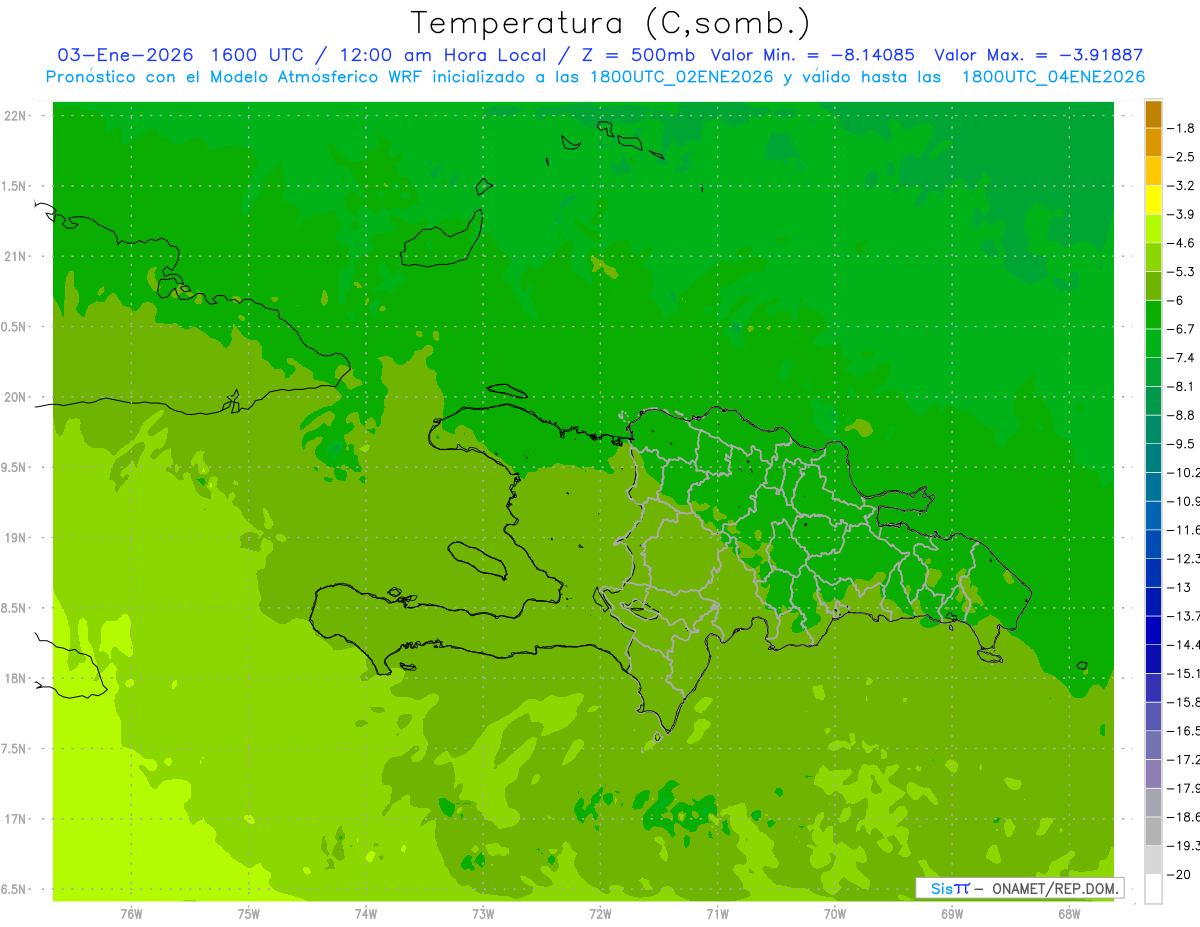Click the "-8.8" legend value
This screenshot has height=927, width=1200.
click(1182, 415)
